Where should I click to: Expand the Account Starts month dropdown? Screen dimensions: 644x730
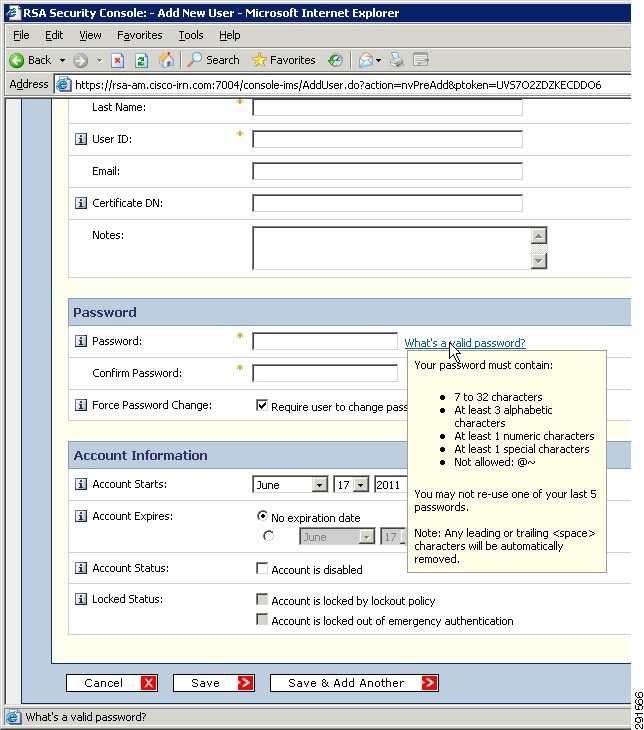[319, 485]
